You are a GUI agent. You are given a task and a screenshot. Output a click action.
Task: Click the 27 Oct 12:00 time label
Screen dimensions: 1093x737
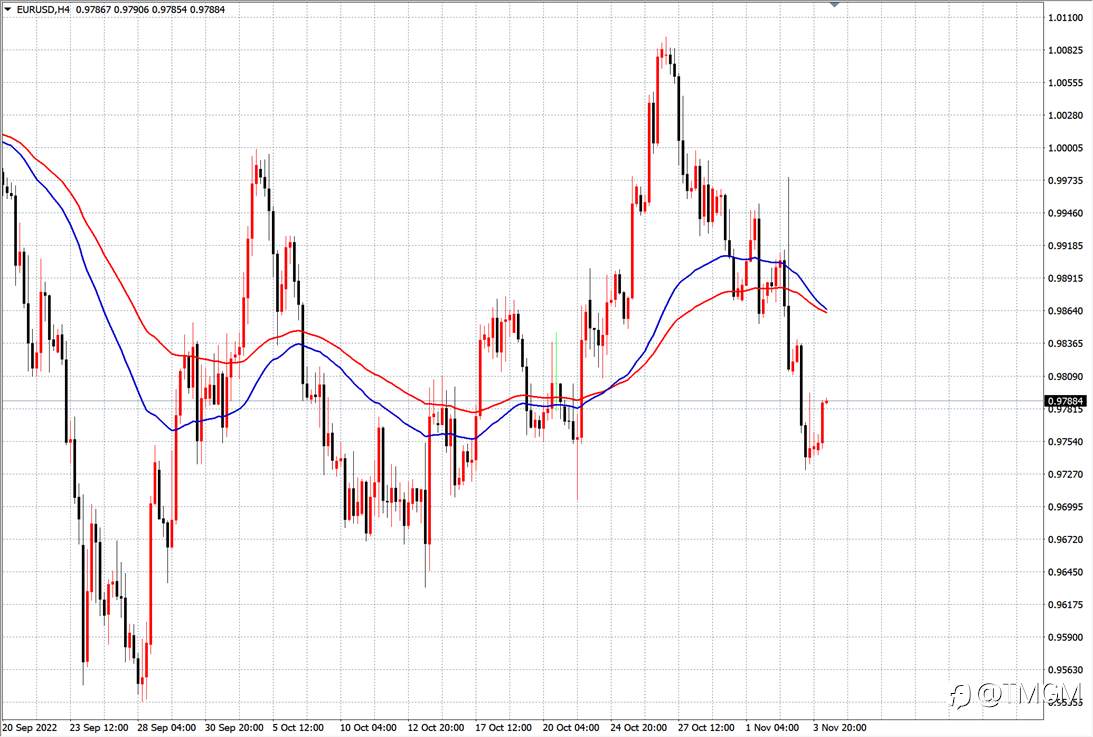pyautogui.click(x=706, y=728)
